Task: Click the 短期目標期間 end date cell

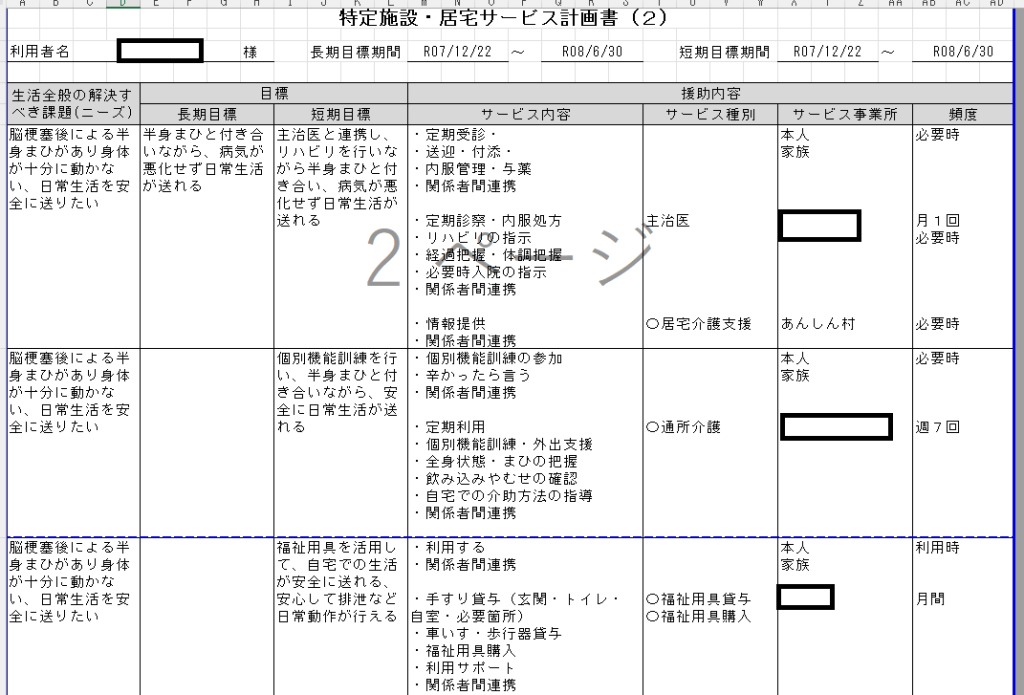Action: point(962,52)
